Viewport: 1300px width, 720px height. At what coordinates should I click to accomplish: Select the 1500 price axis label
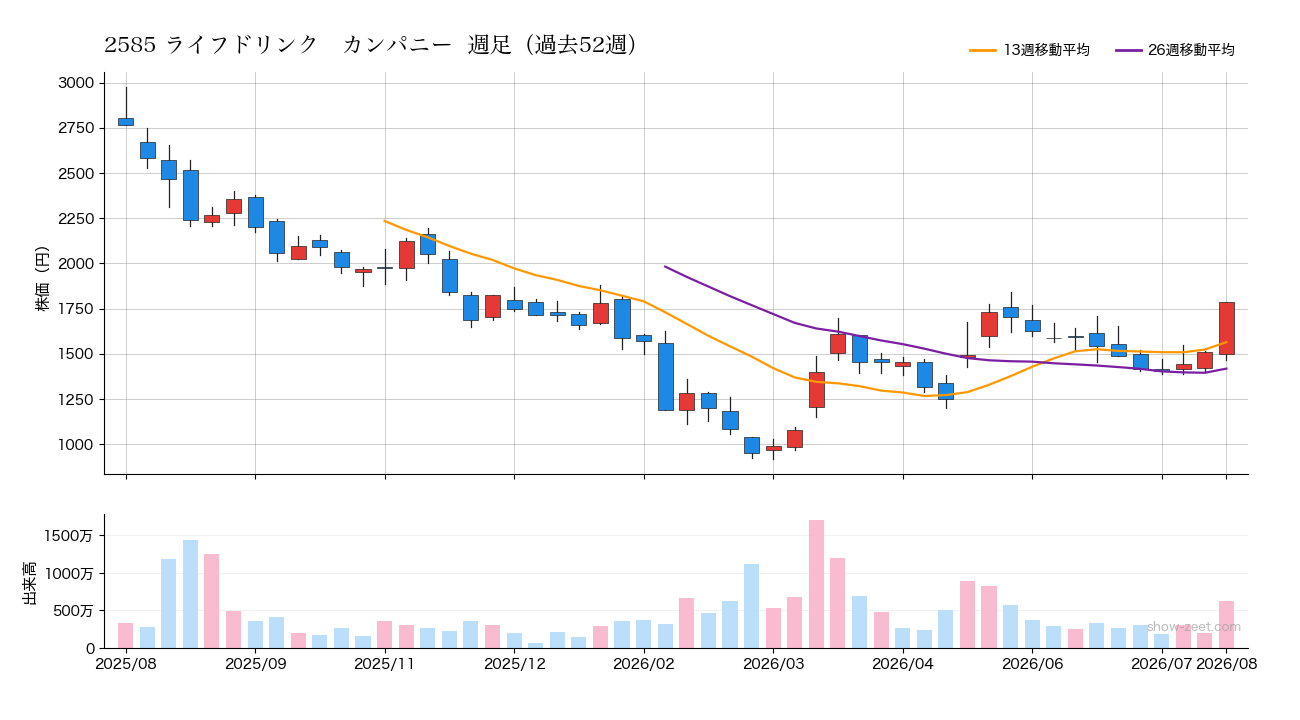(76, 354)
